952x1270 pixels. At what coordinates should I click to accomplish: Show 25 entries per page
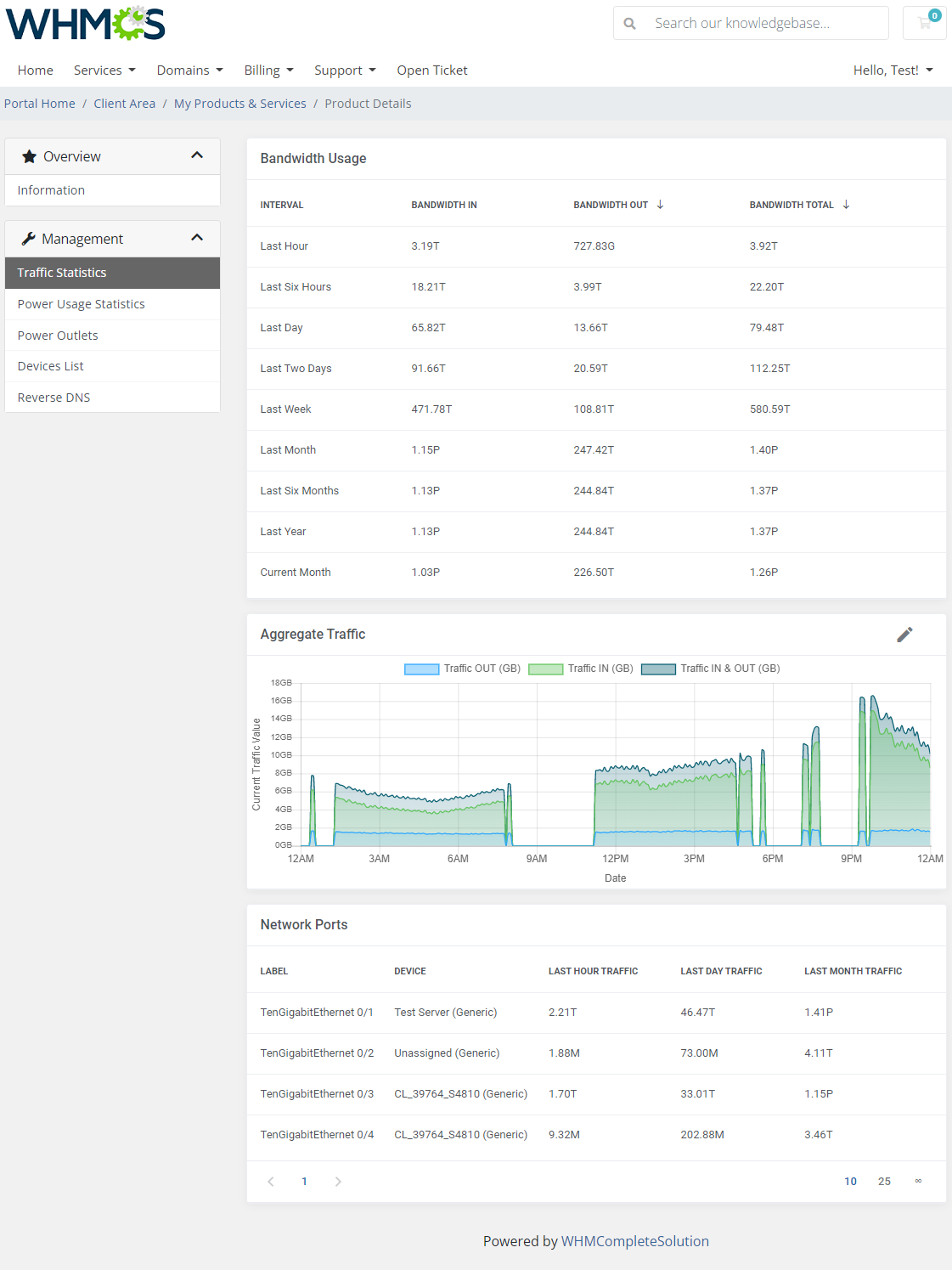pos(884,1182)
